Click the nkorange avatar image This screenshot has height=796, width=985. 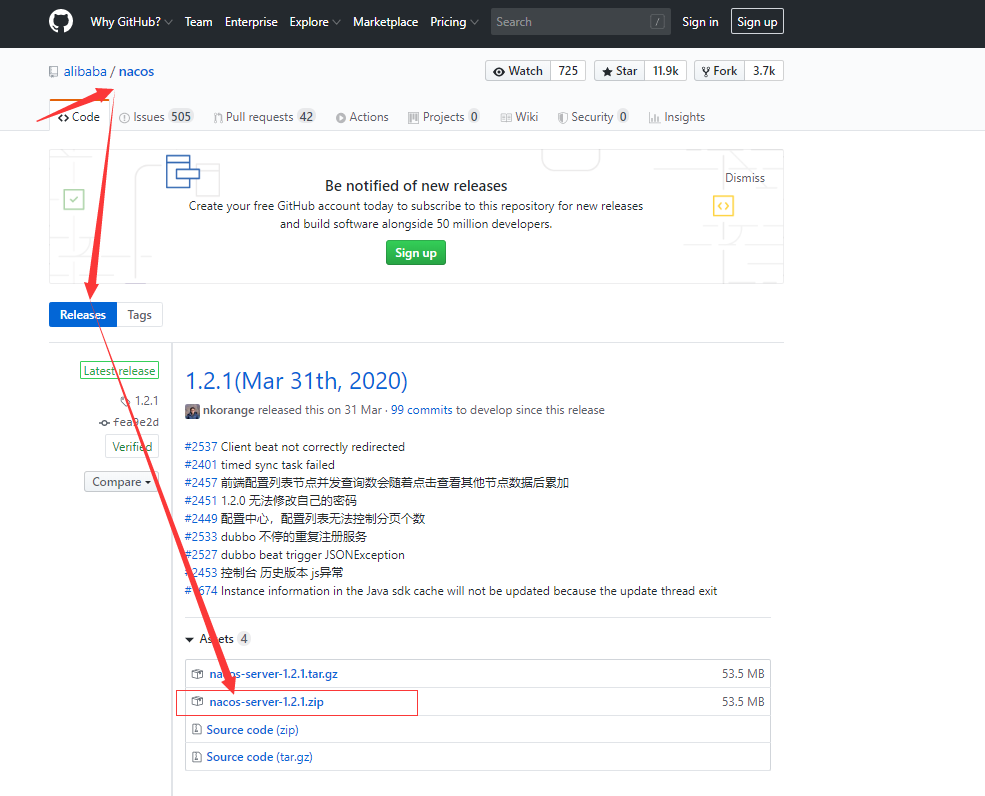192,411
